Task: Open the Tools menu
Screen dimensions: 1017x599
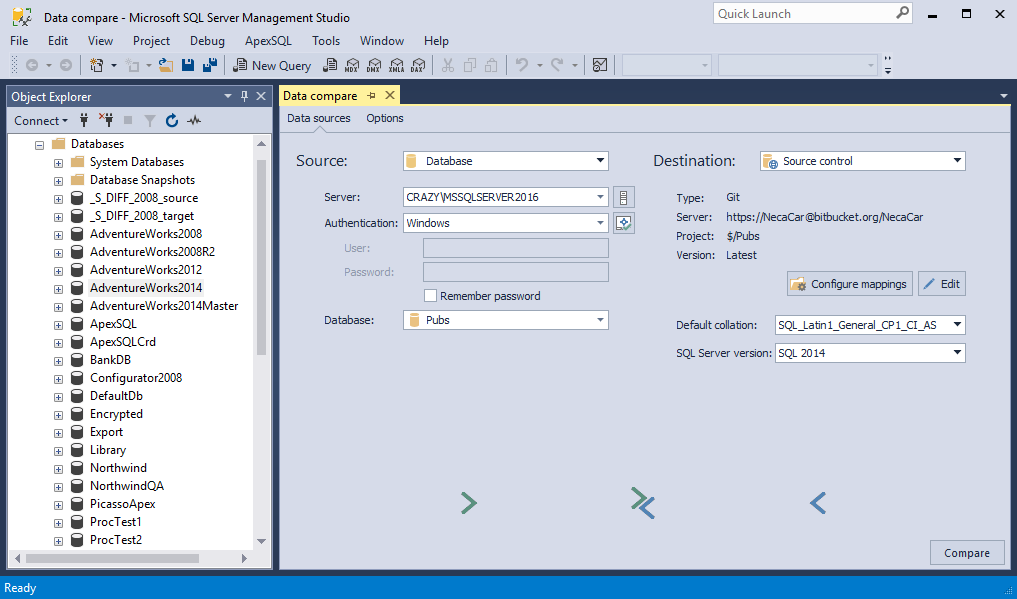Action: (x=326, y=41)
